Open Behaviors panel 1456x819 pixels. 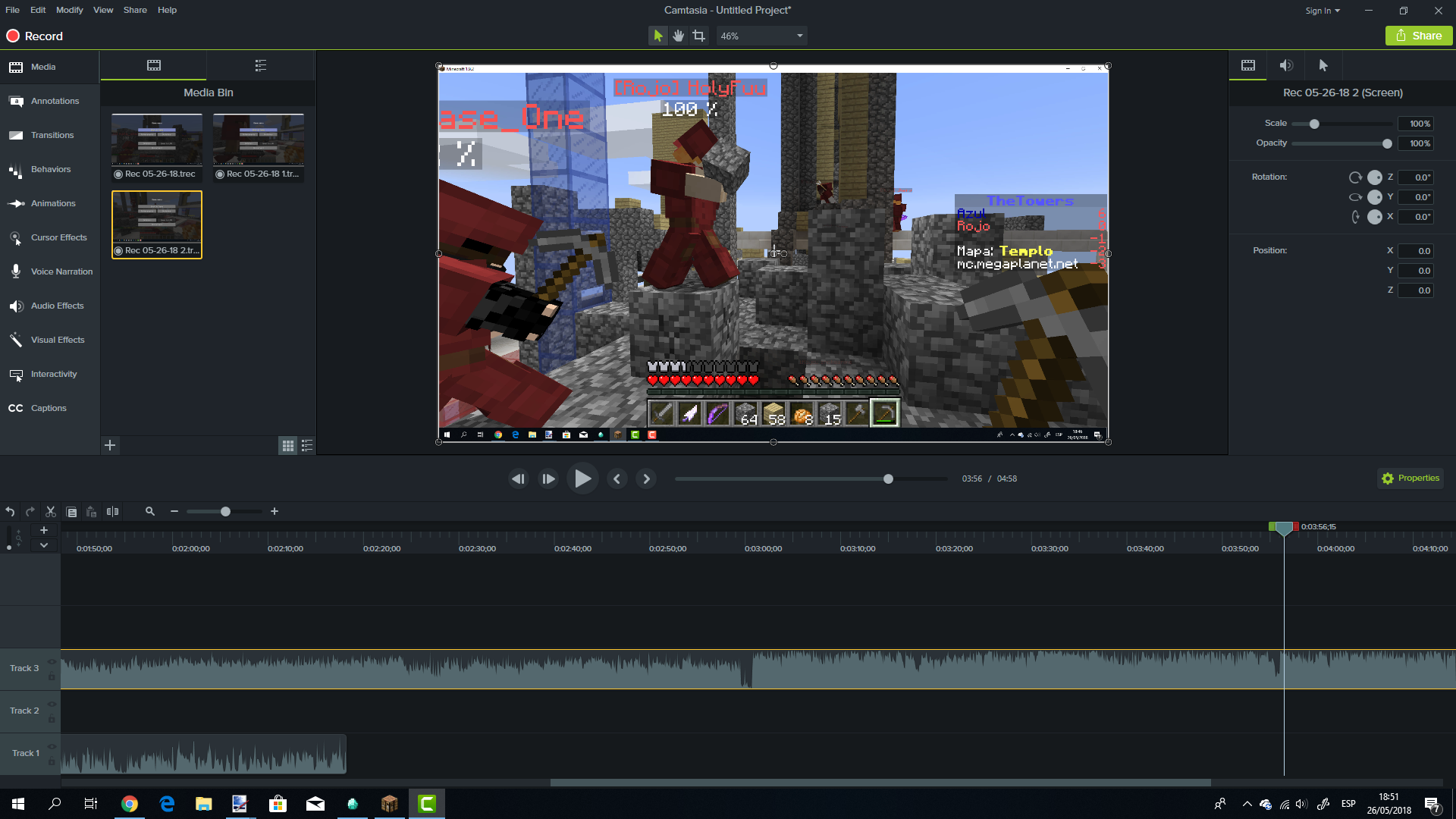(49, 169)
